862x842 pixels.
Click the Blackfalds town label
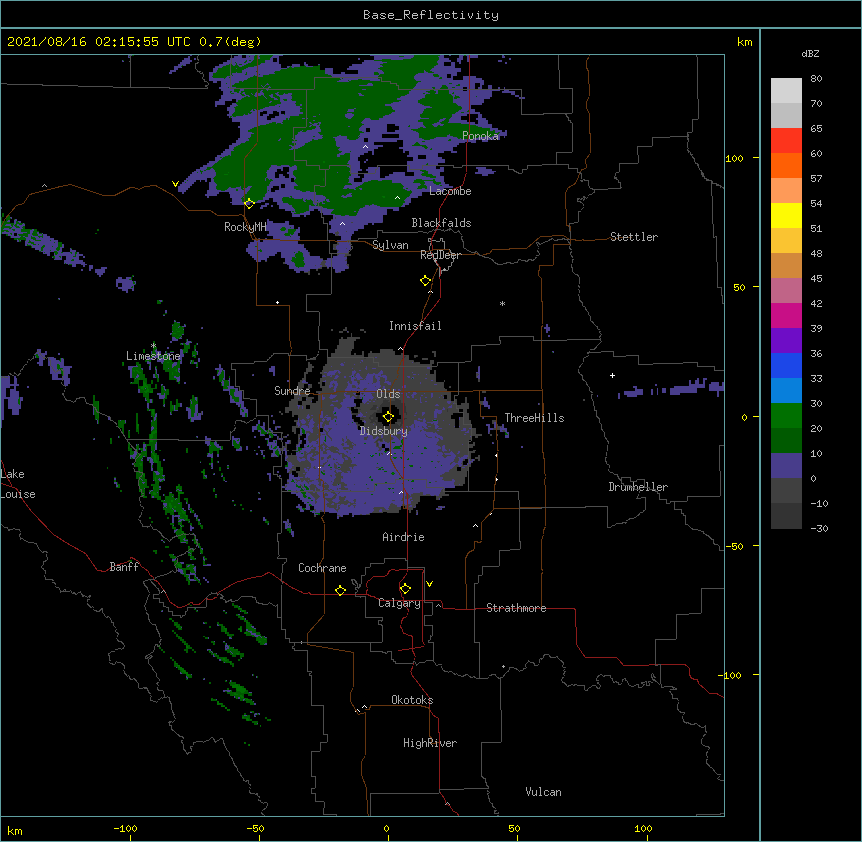point(441,223)
